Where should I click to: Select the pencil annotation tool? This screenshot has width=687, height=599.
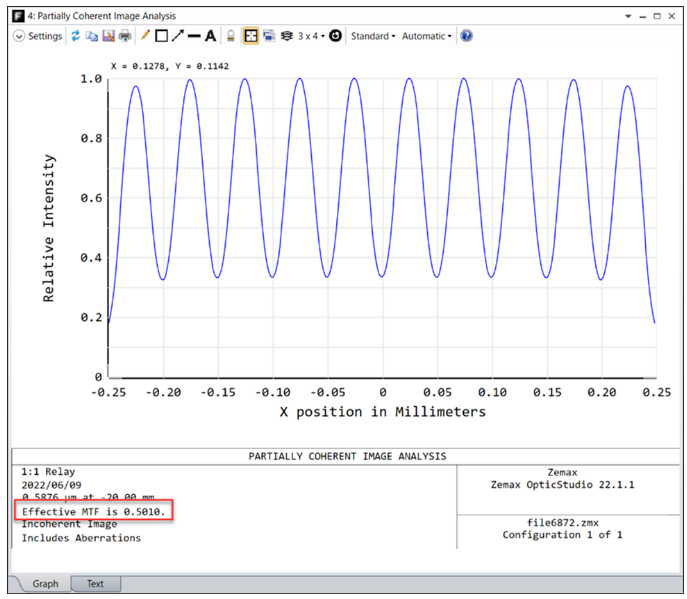145,35
